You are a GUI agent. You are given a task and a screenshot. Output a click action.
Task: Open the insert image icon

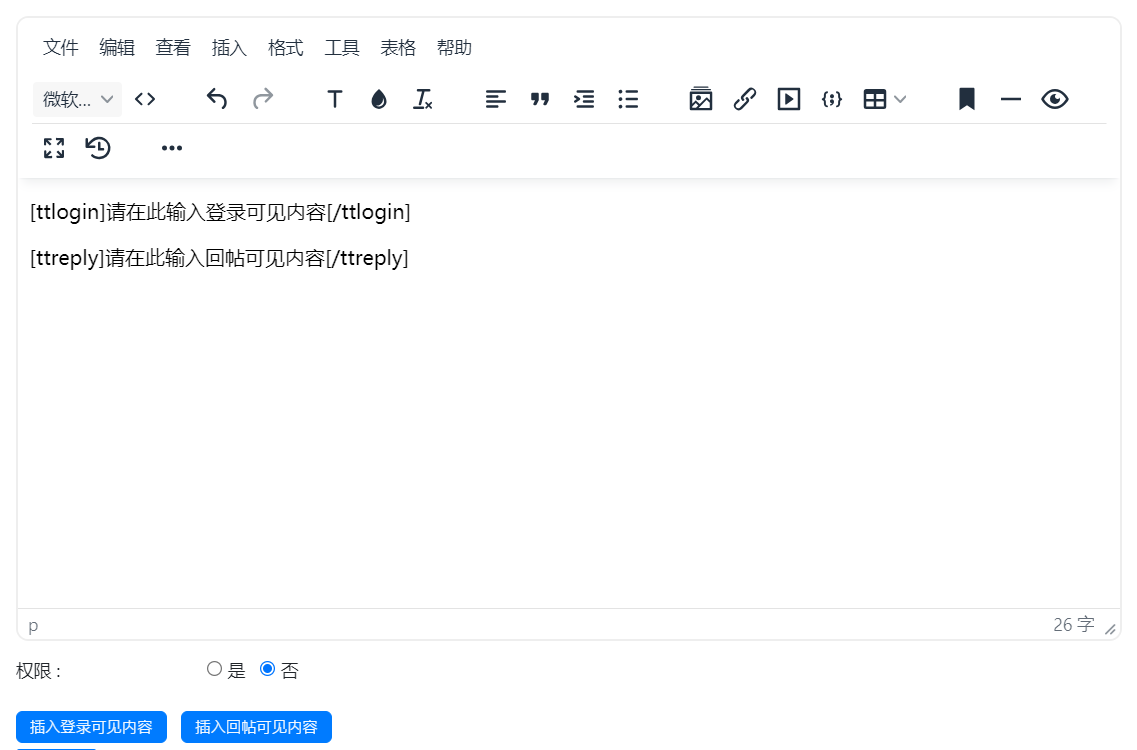tap(701, 99)
